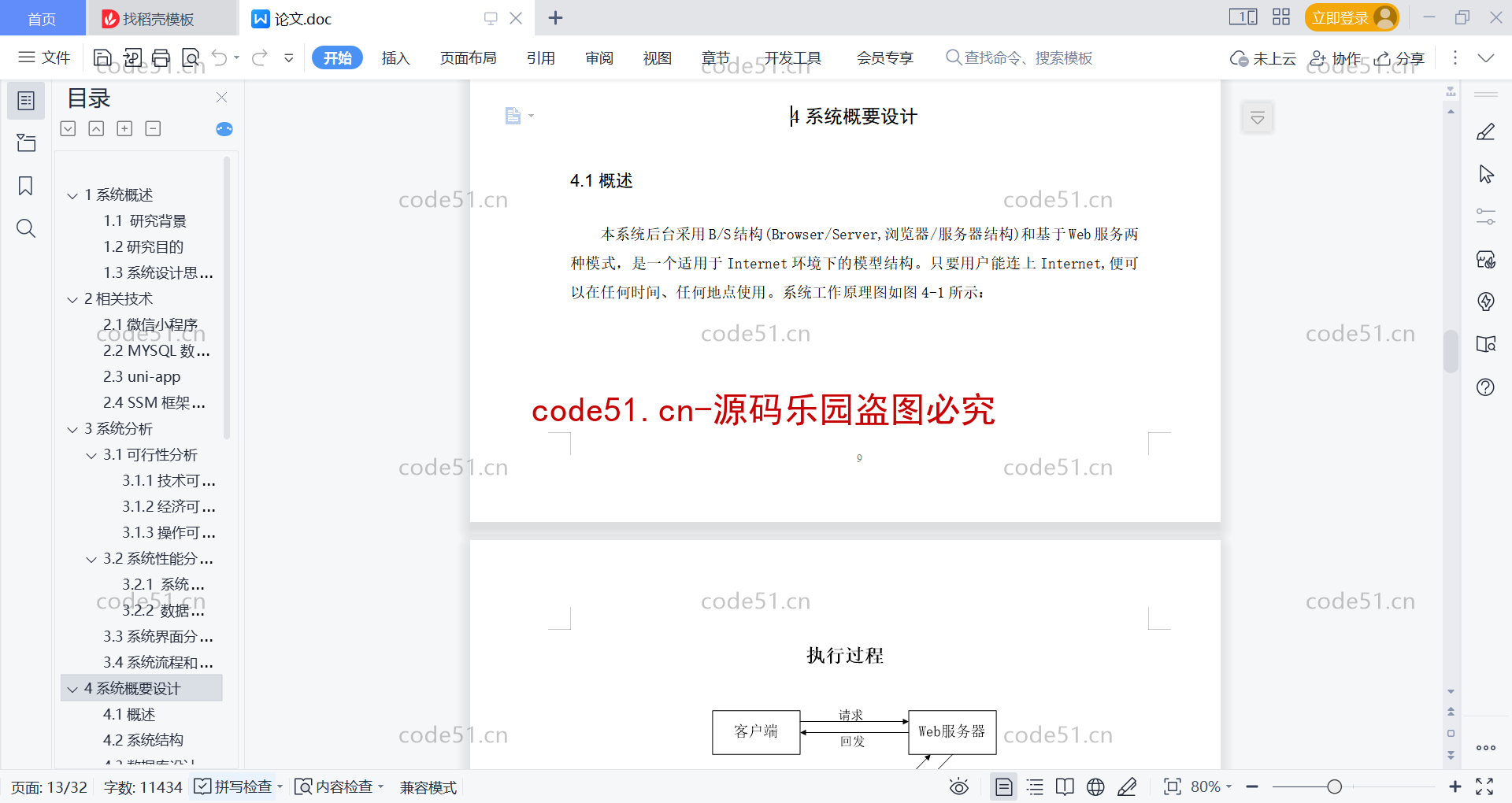Click the 开始 ribbon tab button

(337, 57)
